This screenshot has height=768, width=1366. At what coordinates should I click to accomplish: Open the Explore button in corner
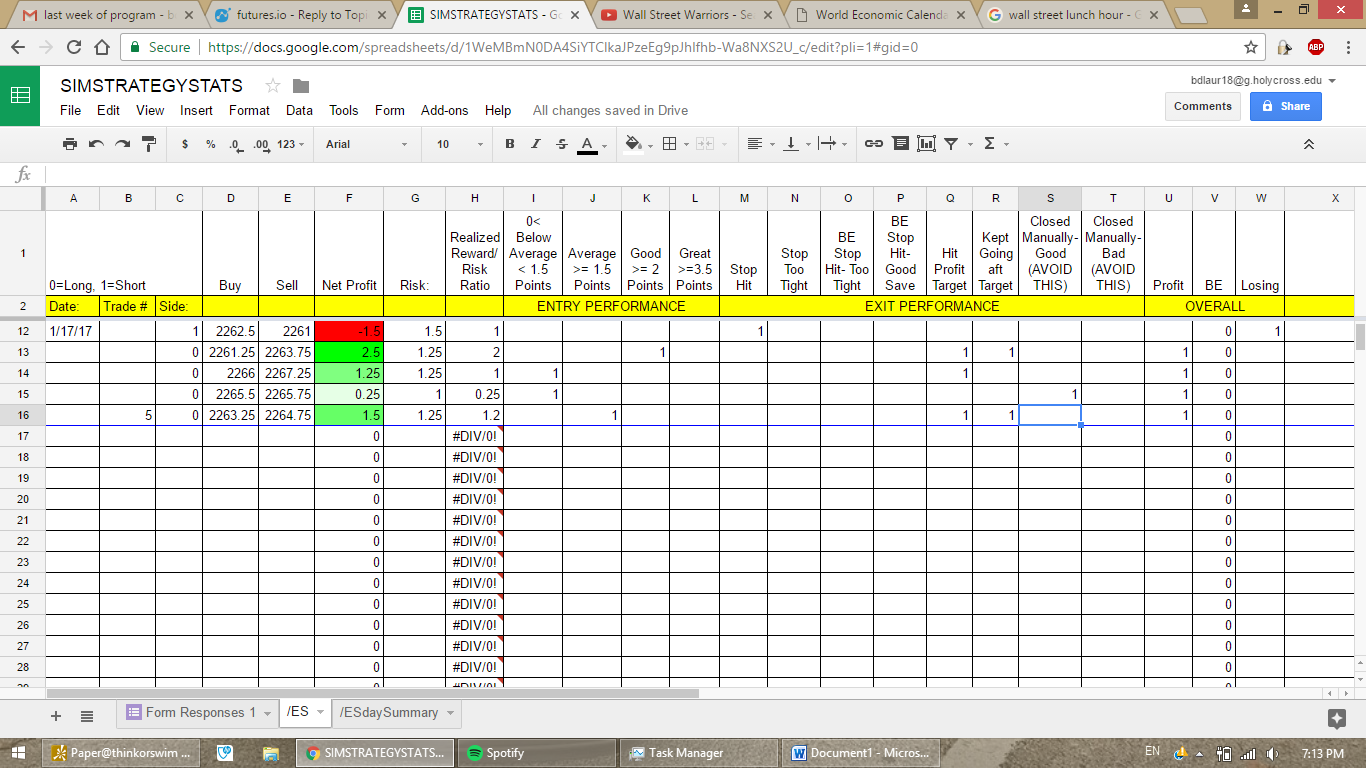click(1337, 718)
